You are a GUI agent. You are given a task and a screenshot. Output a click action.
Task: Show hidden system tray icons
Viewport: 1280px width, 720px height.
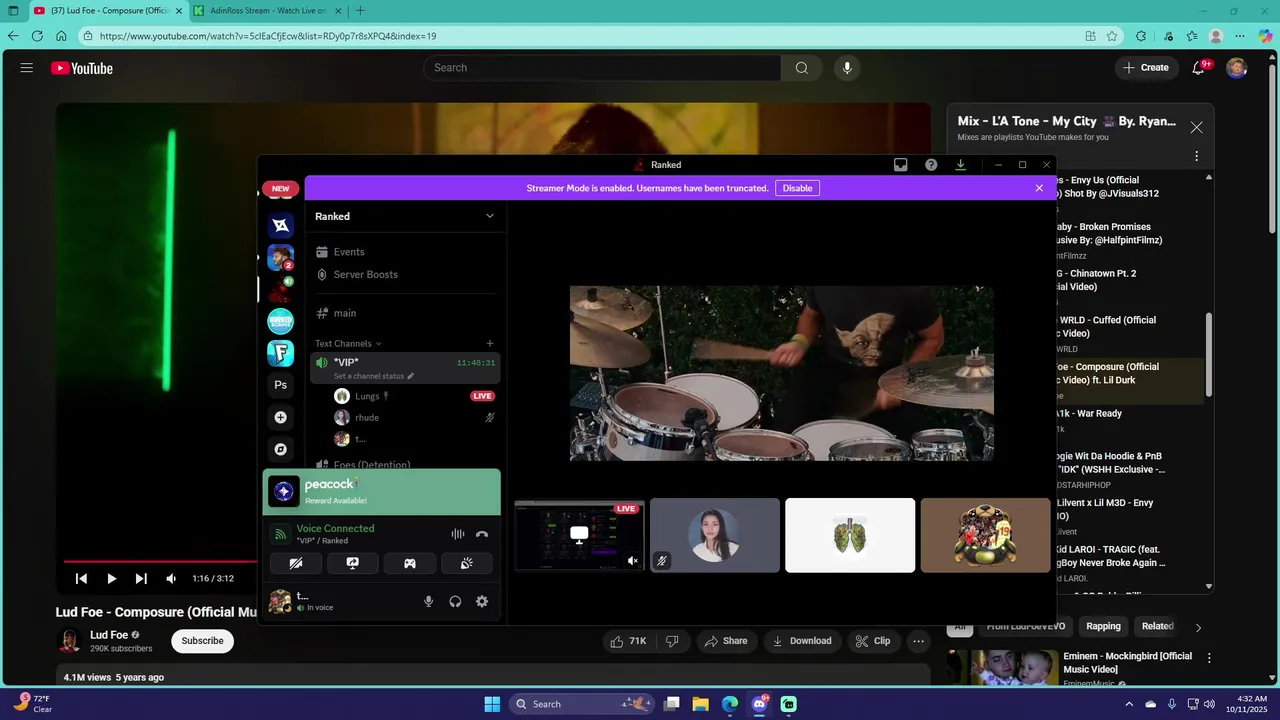coord(1129,704)
